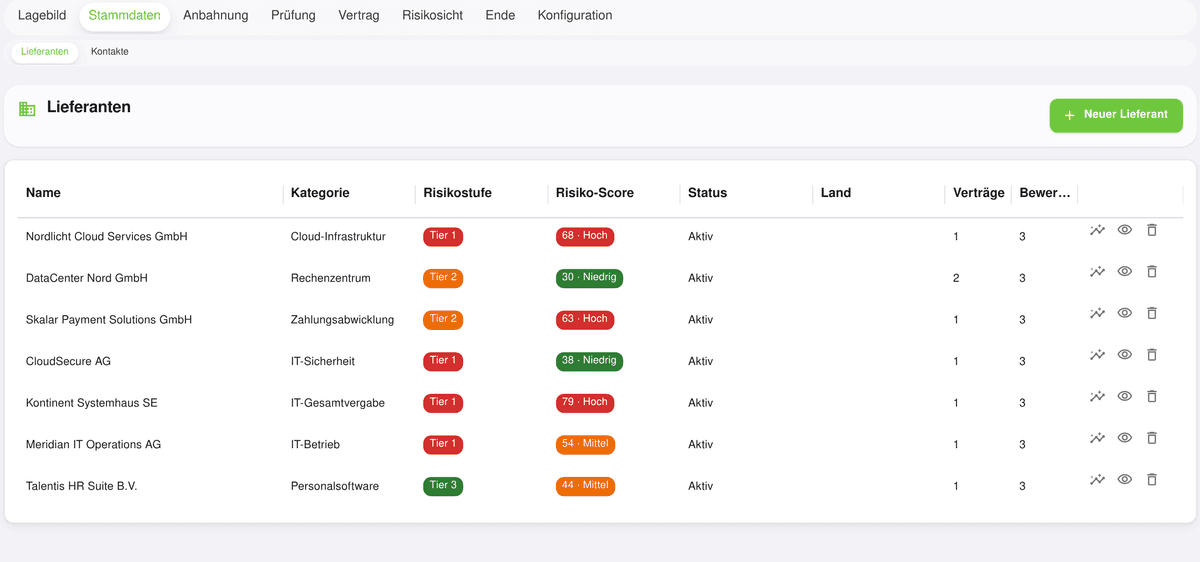Select supplier name DataCenter Nord GmbH
Screen dimensions: 1200x562
[87, 278]
